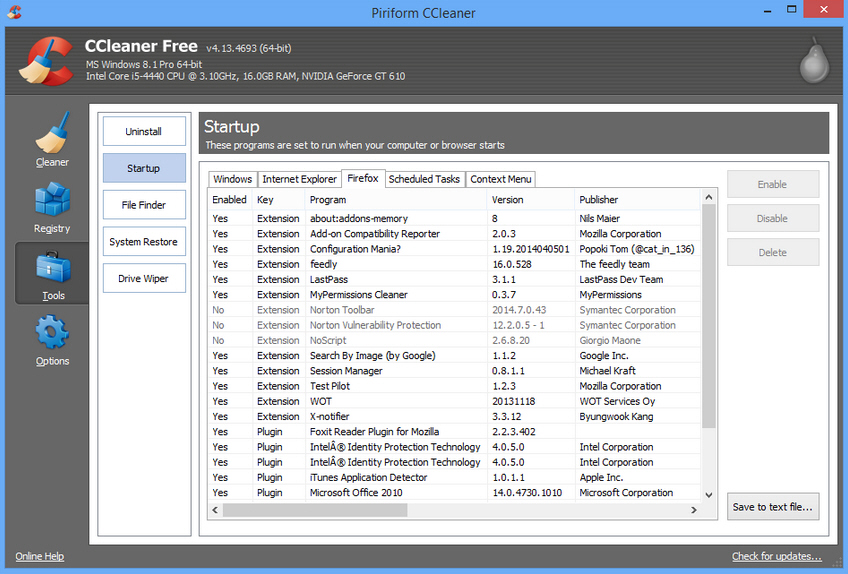Select the WOT extension row
Screen dimensions: 848x574
pos(454,401)
